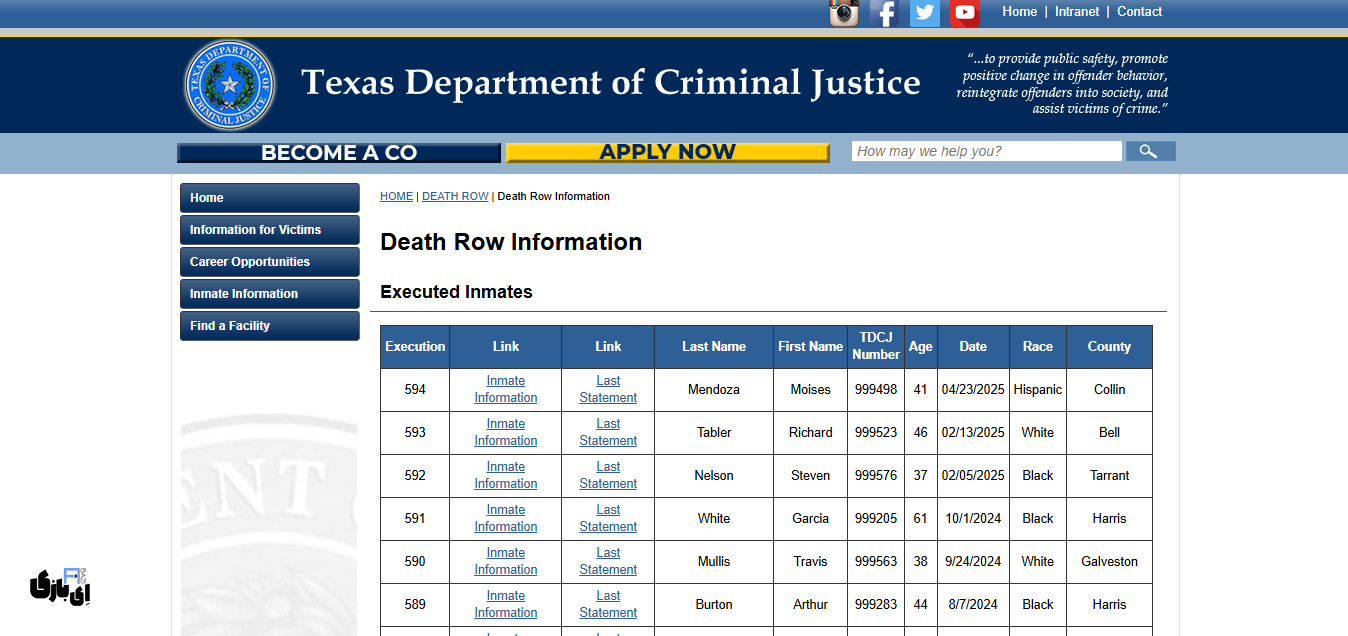Open the Facebook icon in the header
Viewport: 1348px width, 636px height.
pos(884,13)
